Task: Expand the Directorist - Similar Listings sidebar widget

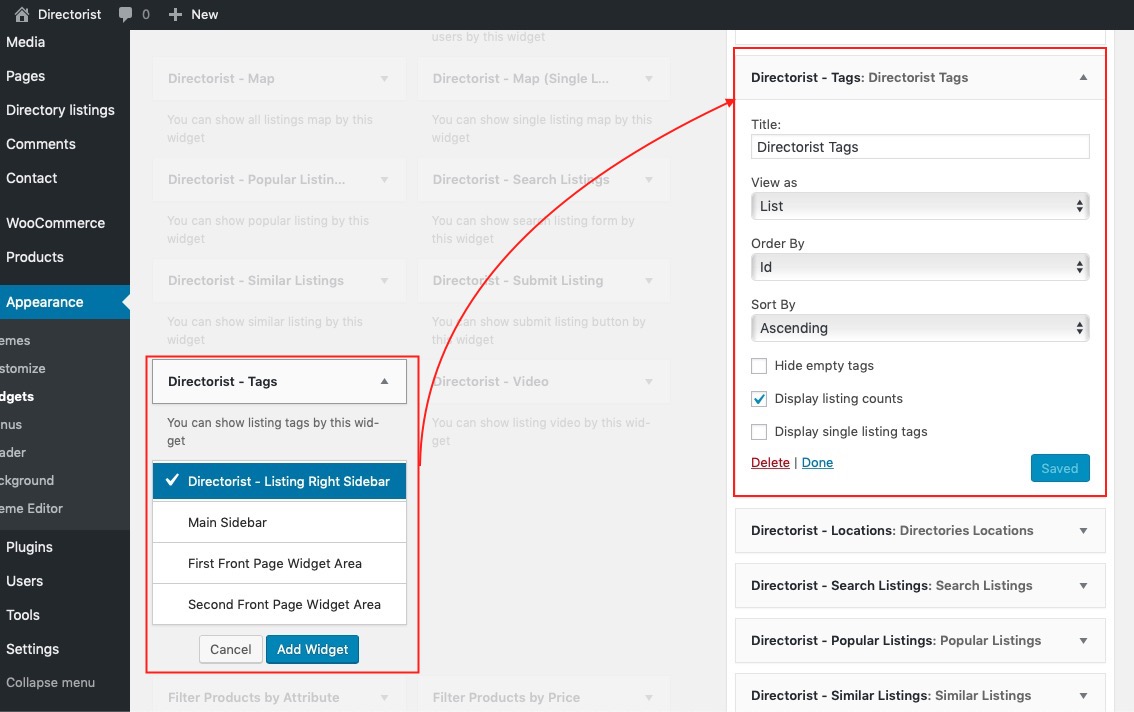Action: 1083,695
